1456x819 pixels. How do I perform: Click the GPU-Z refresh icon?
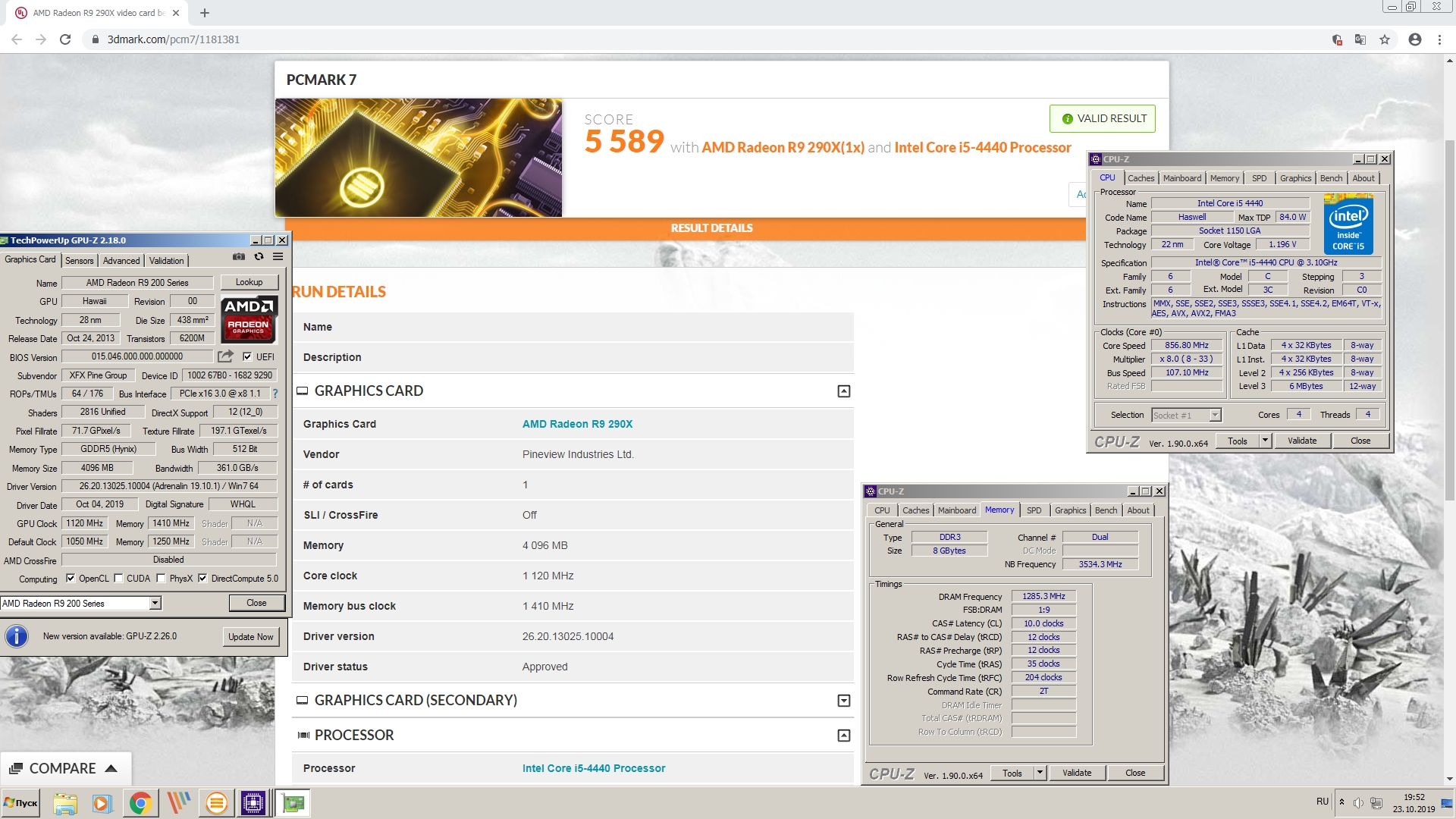[x=259, y=257]
